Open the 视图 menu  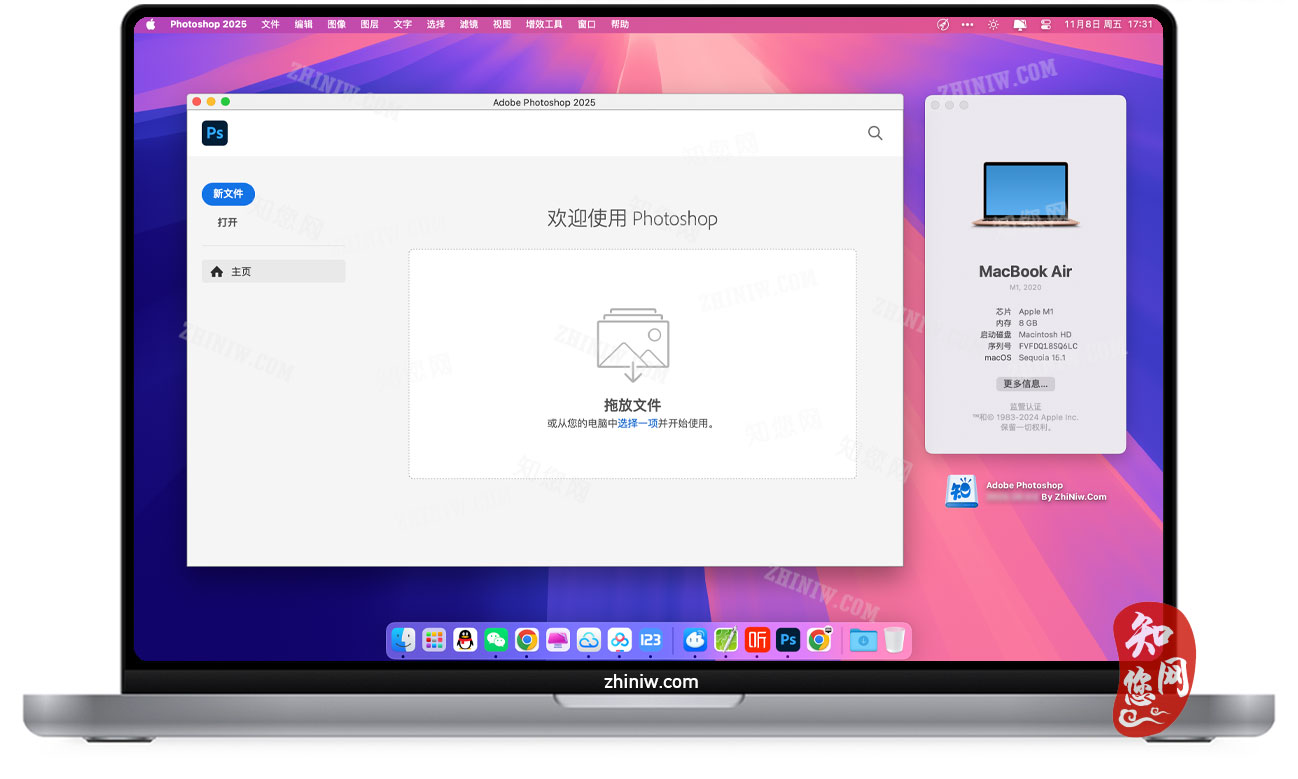502,24
